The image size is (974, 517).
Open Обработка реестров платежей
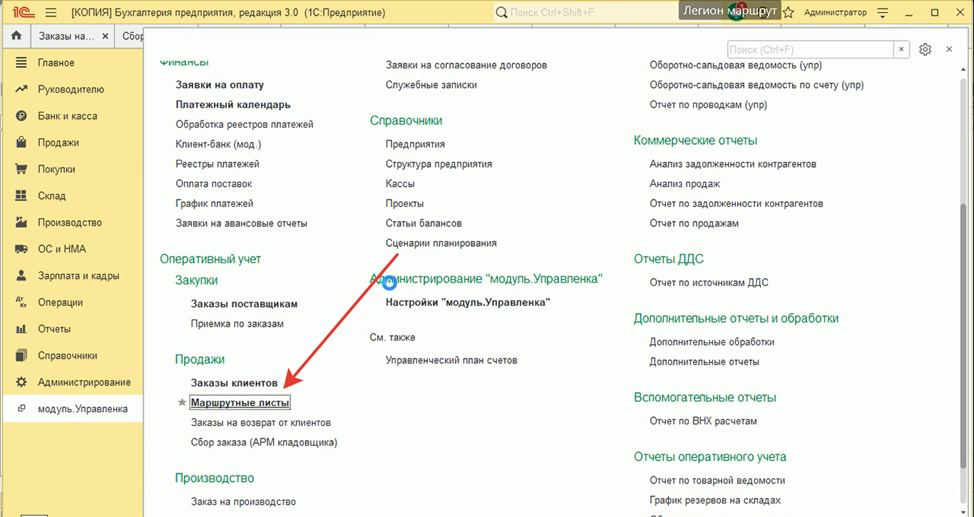click(245, 124)
